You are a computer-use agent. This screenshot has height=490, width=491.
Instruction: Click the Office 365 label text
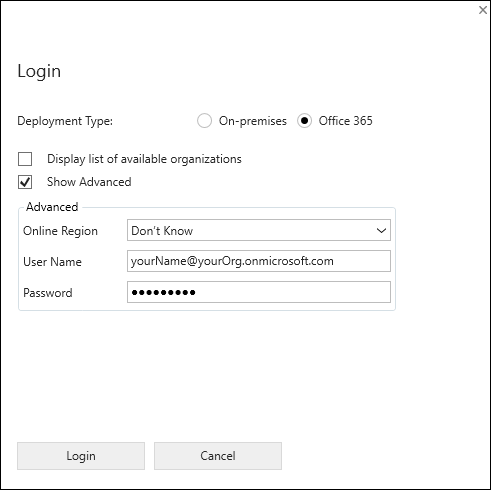point(345,121)
